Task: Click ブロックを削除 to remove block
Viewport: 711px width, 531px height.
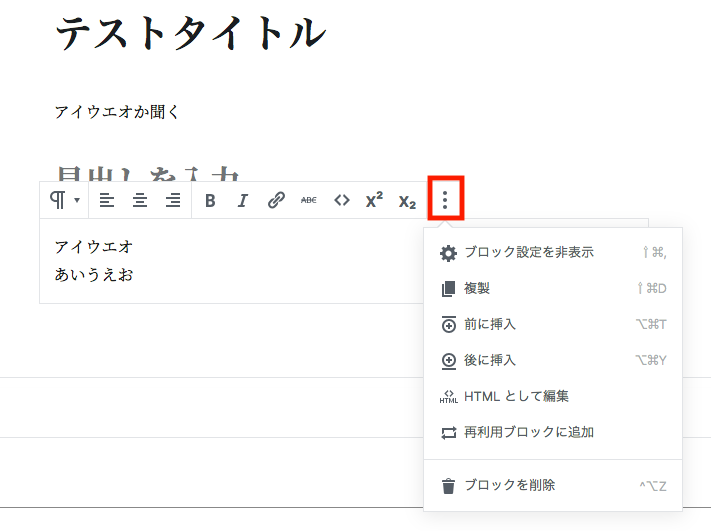Action: click(509, 486)
